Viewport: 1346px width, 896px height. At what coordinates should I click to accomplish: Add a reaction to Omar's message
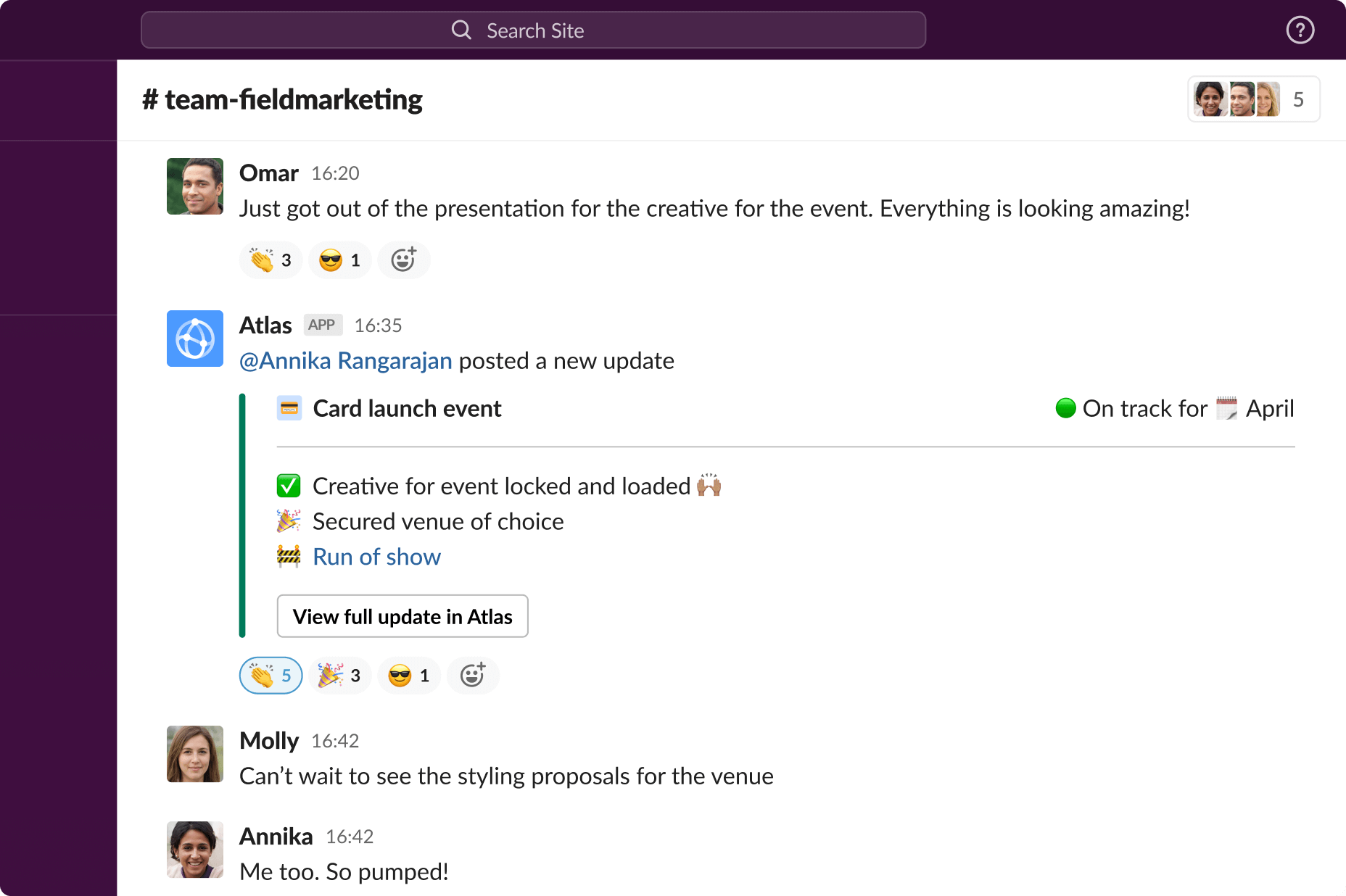[x=404, y=260]
